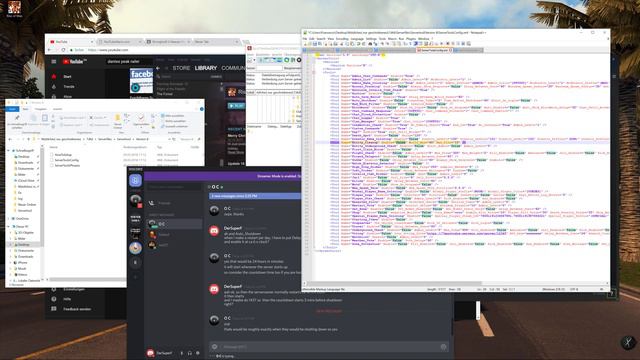Expand Schnellzugriff in Explorer tree
Viewport: 640px width, 360px height.
(x=9, y=151)
